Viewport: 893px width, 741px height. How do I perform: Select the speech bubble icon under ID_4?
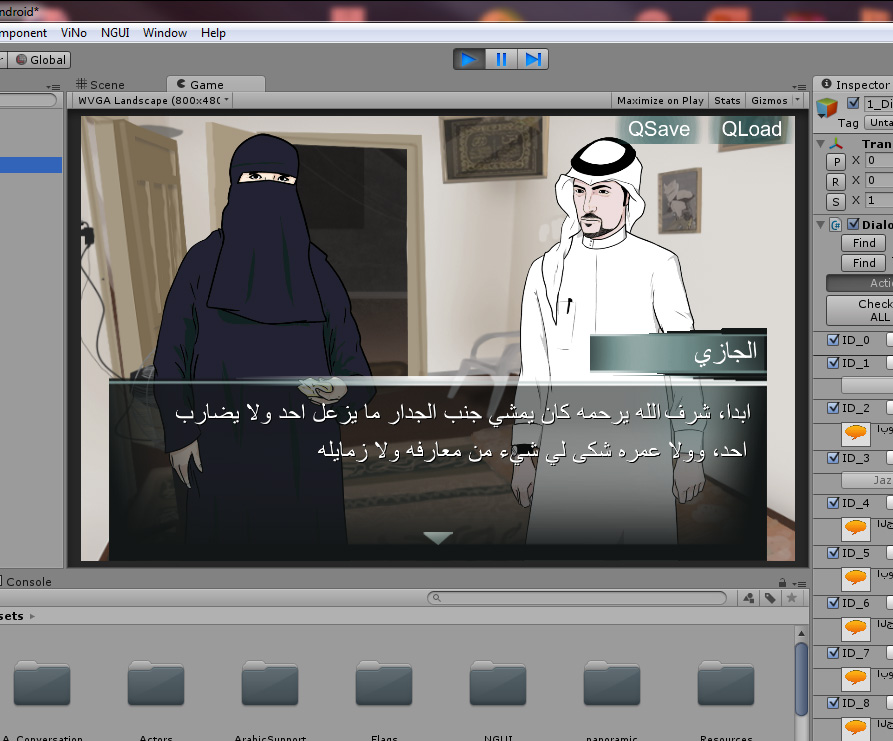pyautogui.click(x=855, y=529)
